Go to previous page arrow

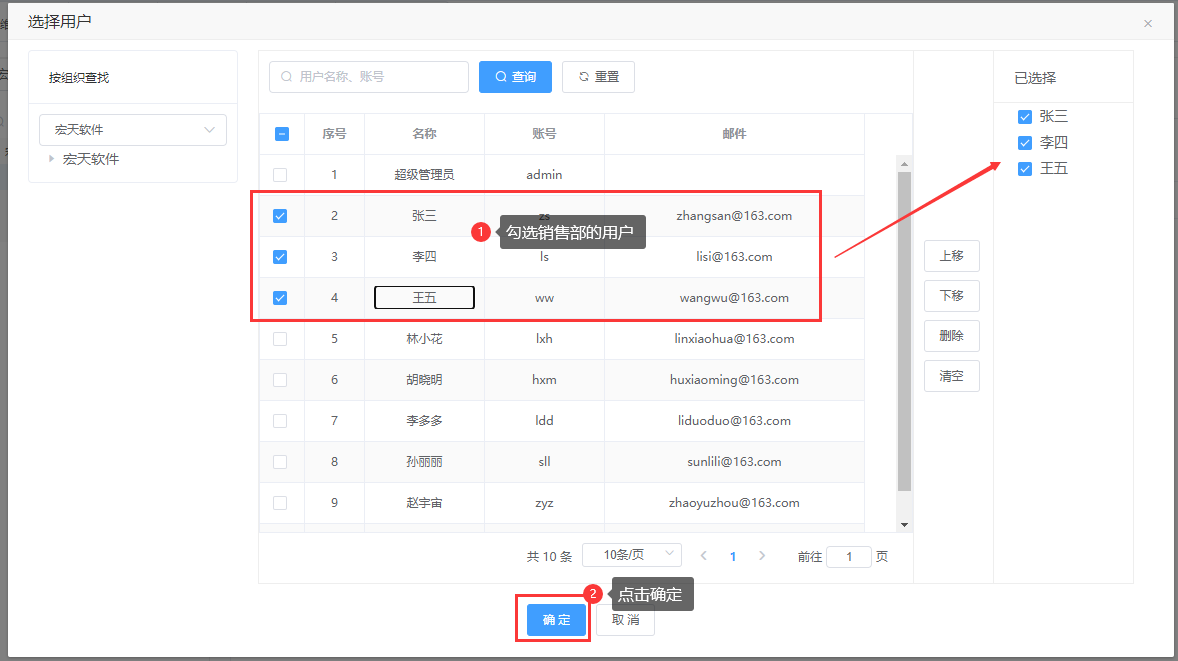coord(704,556)
